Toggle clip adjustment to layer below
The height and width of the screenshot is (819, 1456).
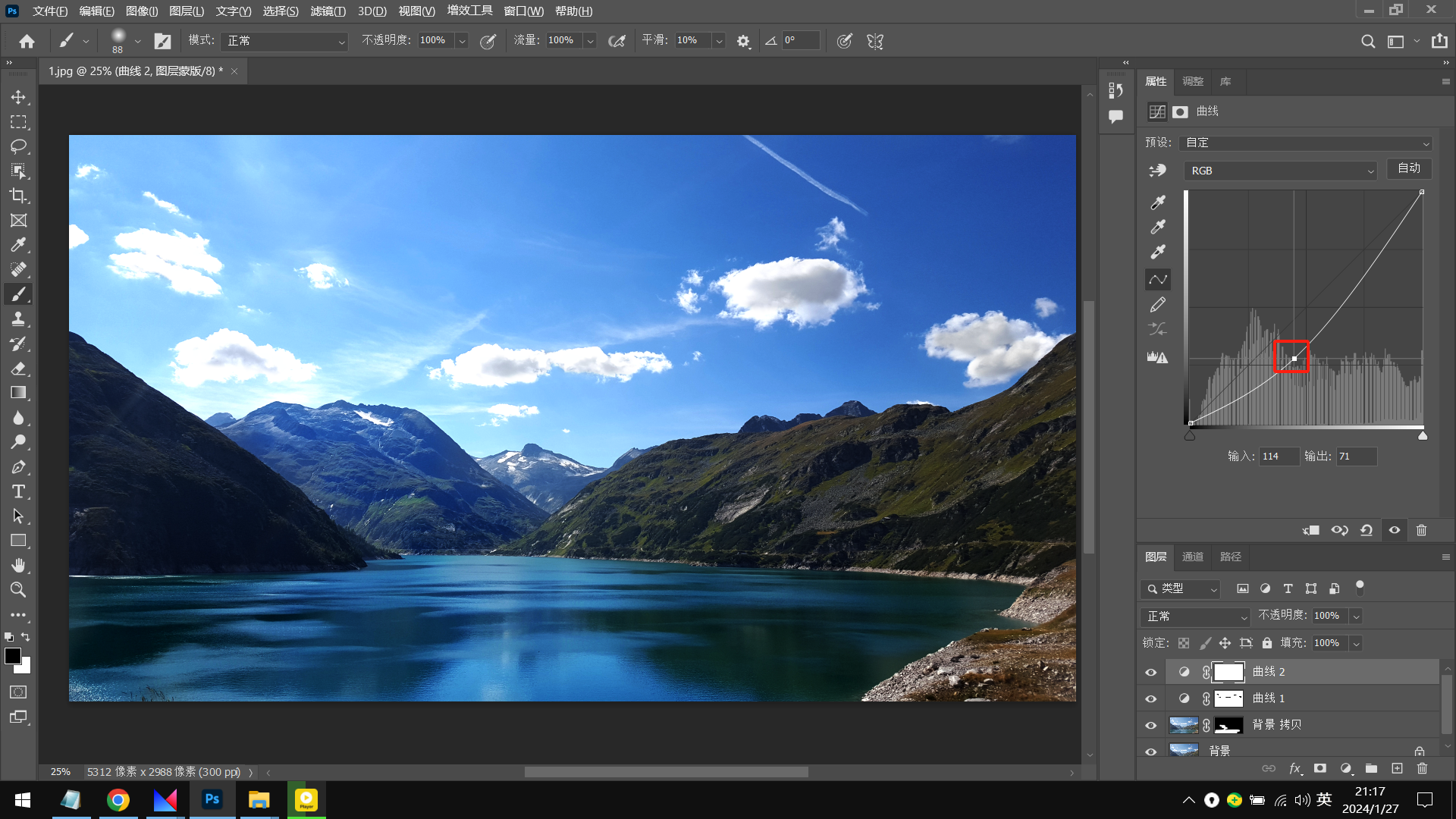pyautogui.click(x=1311, y=530)
